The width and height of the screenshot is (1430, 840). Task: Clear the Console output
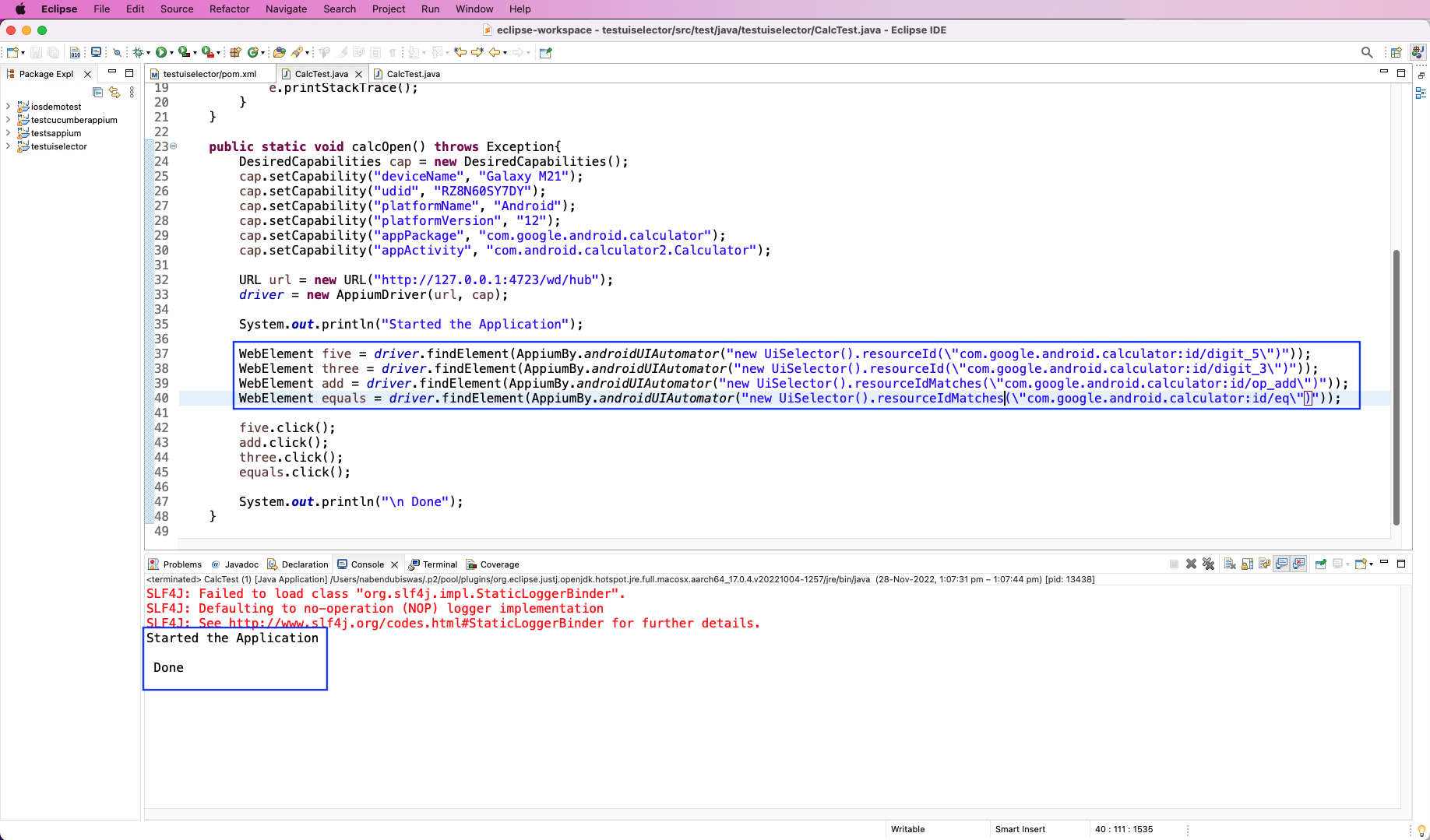coord(1230,564)
